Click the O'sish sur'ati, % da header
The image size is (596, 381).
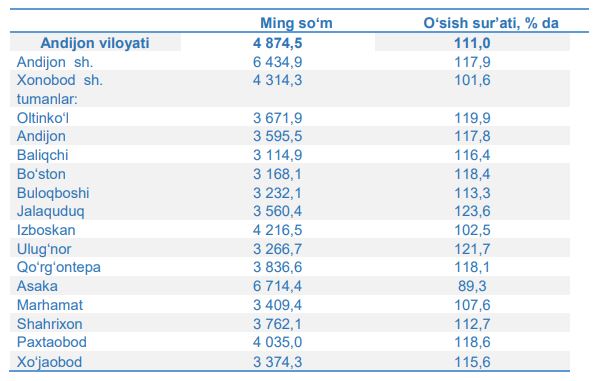click(491, 23)
